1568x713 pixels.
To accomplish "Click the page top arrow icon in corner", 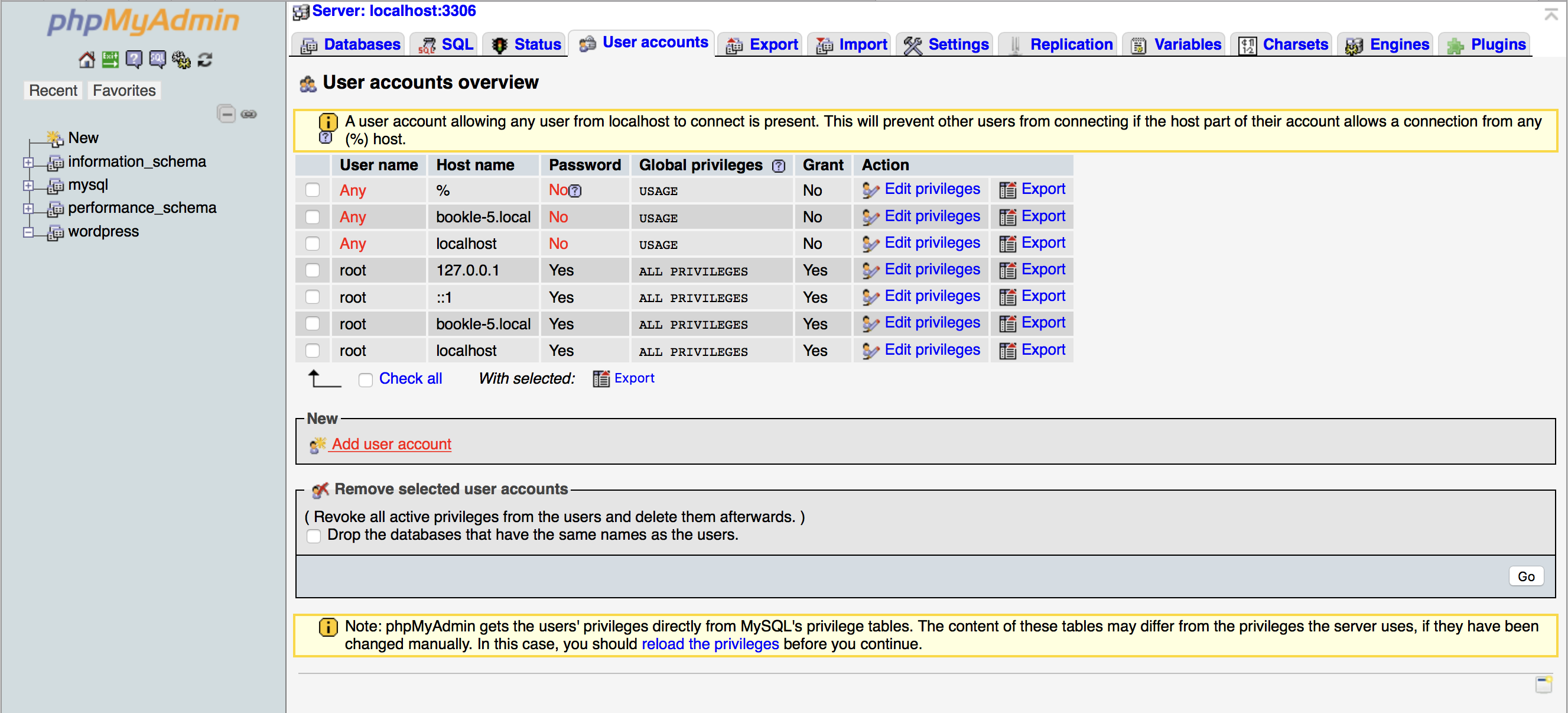I will click(1551, 14).
